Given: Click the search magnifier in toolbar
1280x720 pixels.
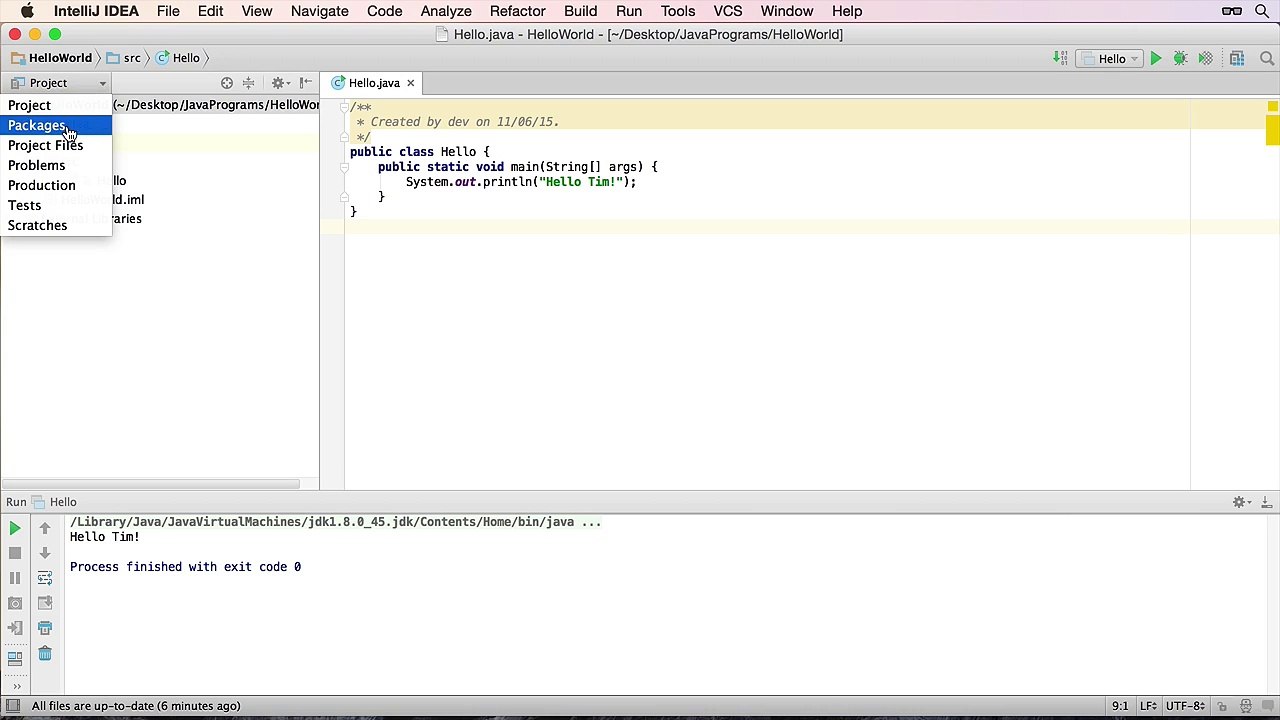Looking at the screenshot, I should pyautogui.click(x=1268, y=59).
